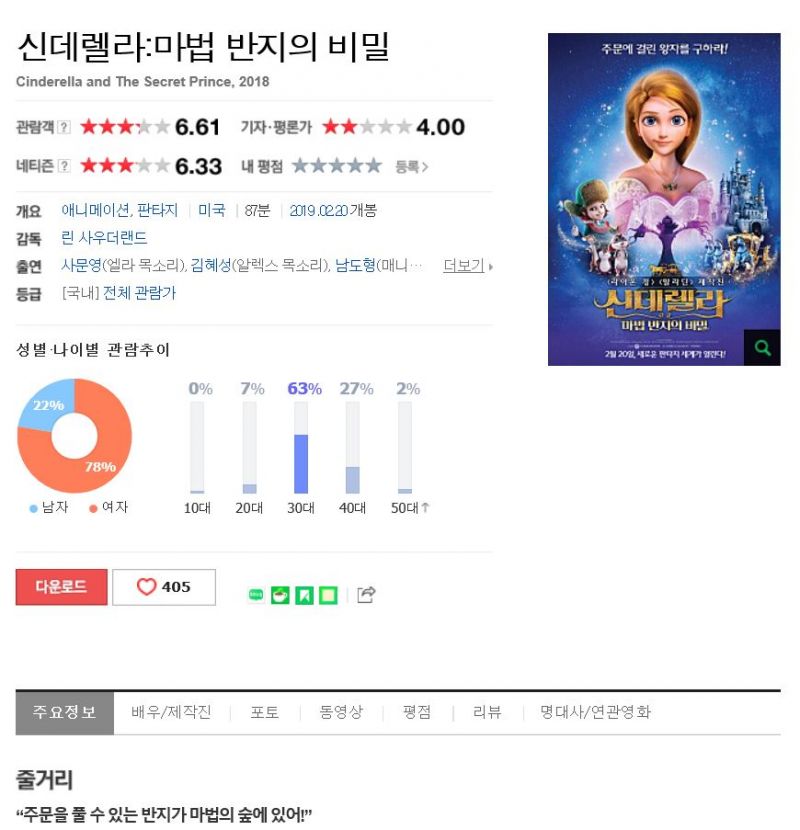Open the Cinderella movie poster image
Viewport: 800px width, 830px height.
pyautogui.click(x=664, y=199)
